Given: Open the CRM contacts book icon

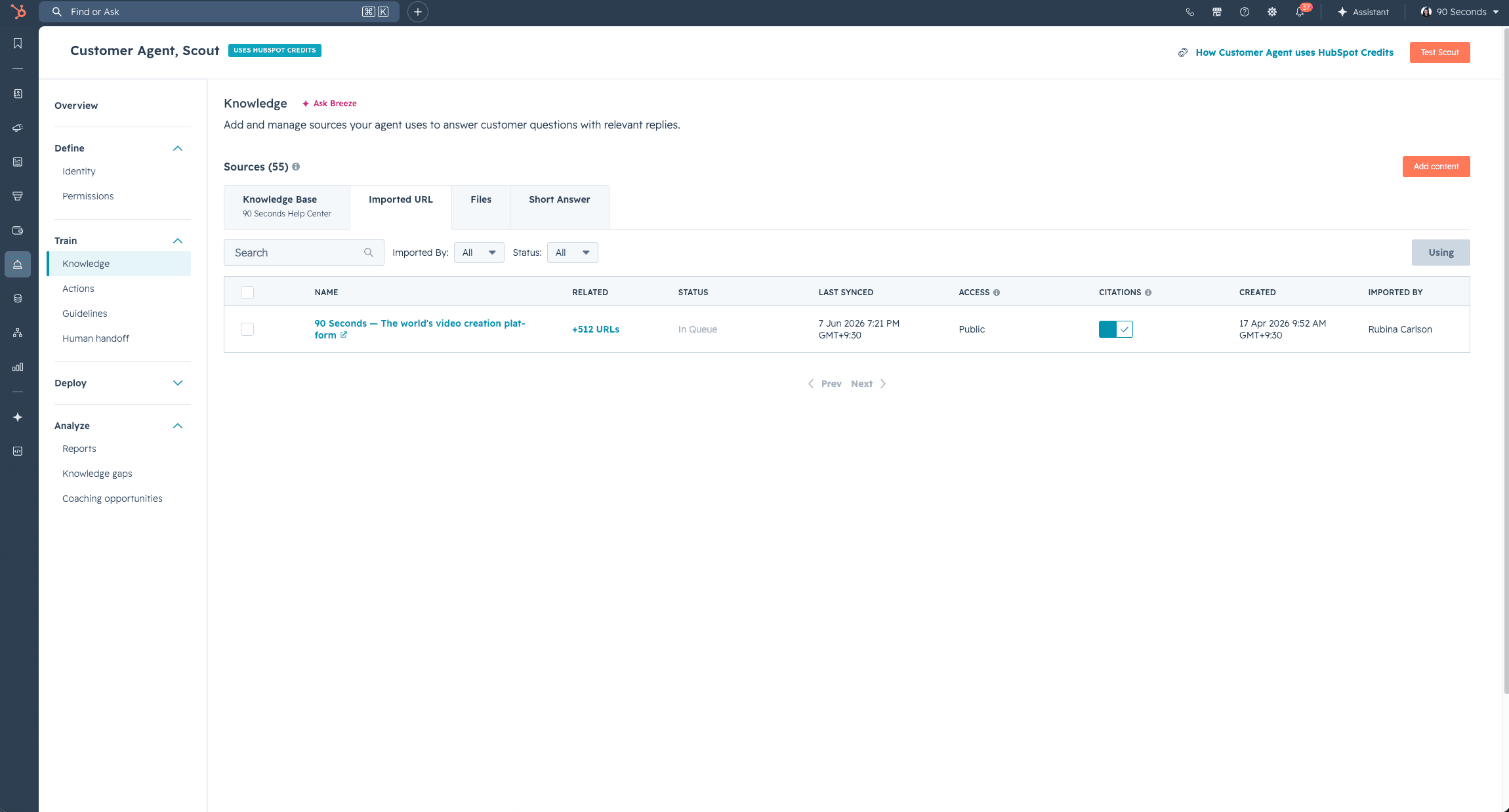Looking at the screenshot, I should 18,94.
